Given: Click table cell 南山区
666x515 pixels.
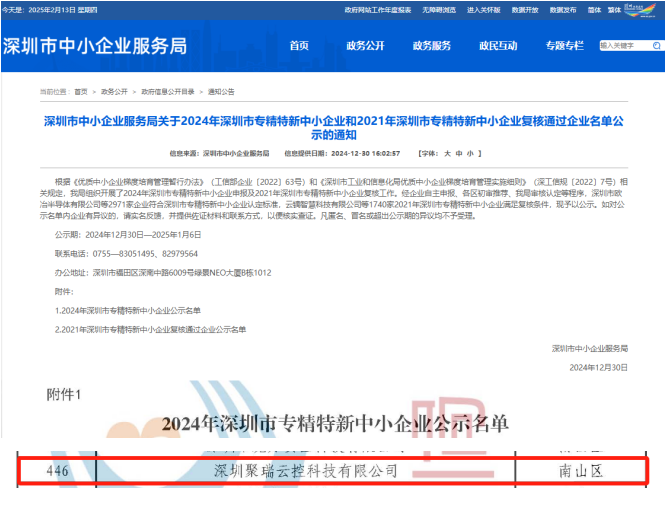Looking at the screenshot, I should [x=581, y=471].
